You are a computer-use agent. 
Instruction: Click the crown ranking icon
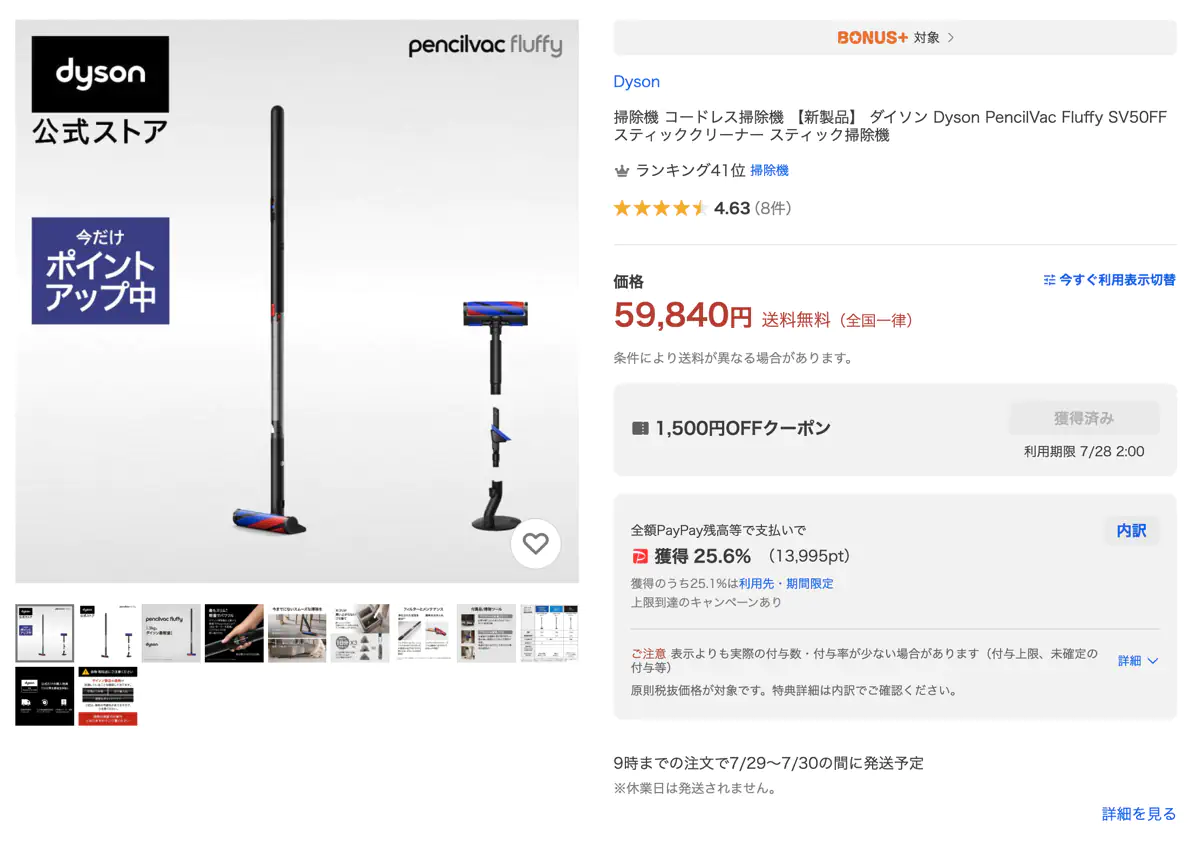tap(622, 171)
